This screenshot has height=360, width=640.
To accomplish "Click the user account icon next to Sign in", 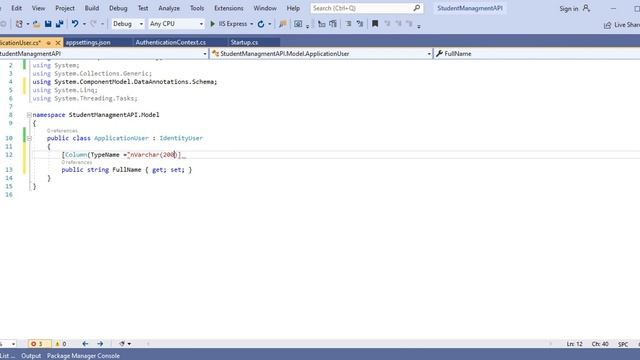I will 586,8.
